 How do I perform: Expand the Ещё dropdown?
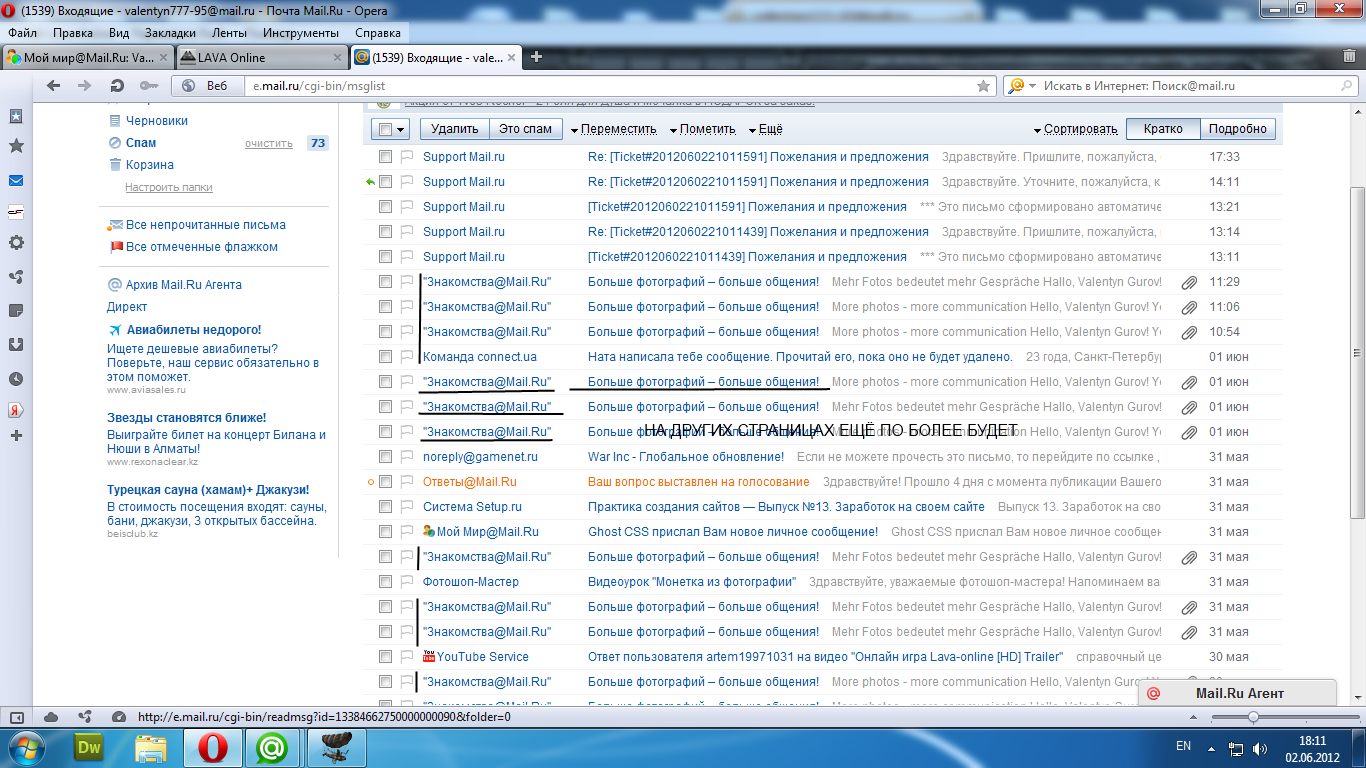(x=765, y=129)
